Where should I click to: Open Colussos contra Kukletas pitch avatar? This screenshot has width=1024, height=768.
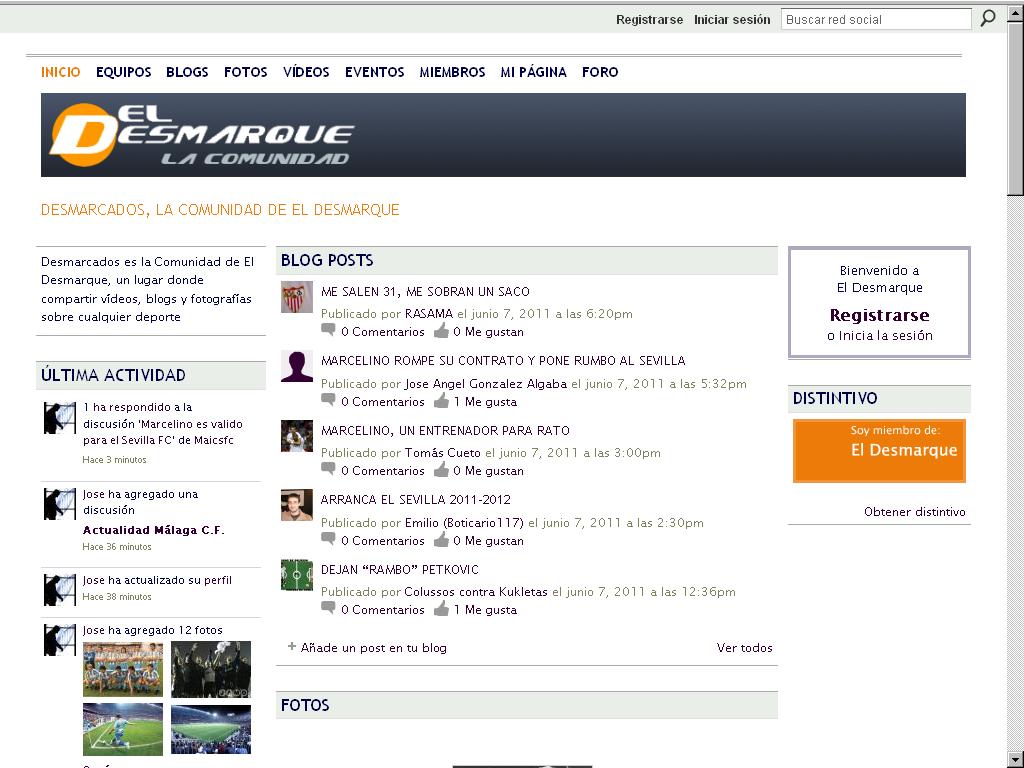pos(296,575)
